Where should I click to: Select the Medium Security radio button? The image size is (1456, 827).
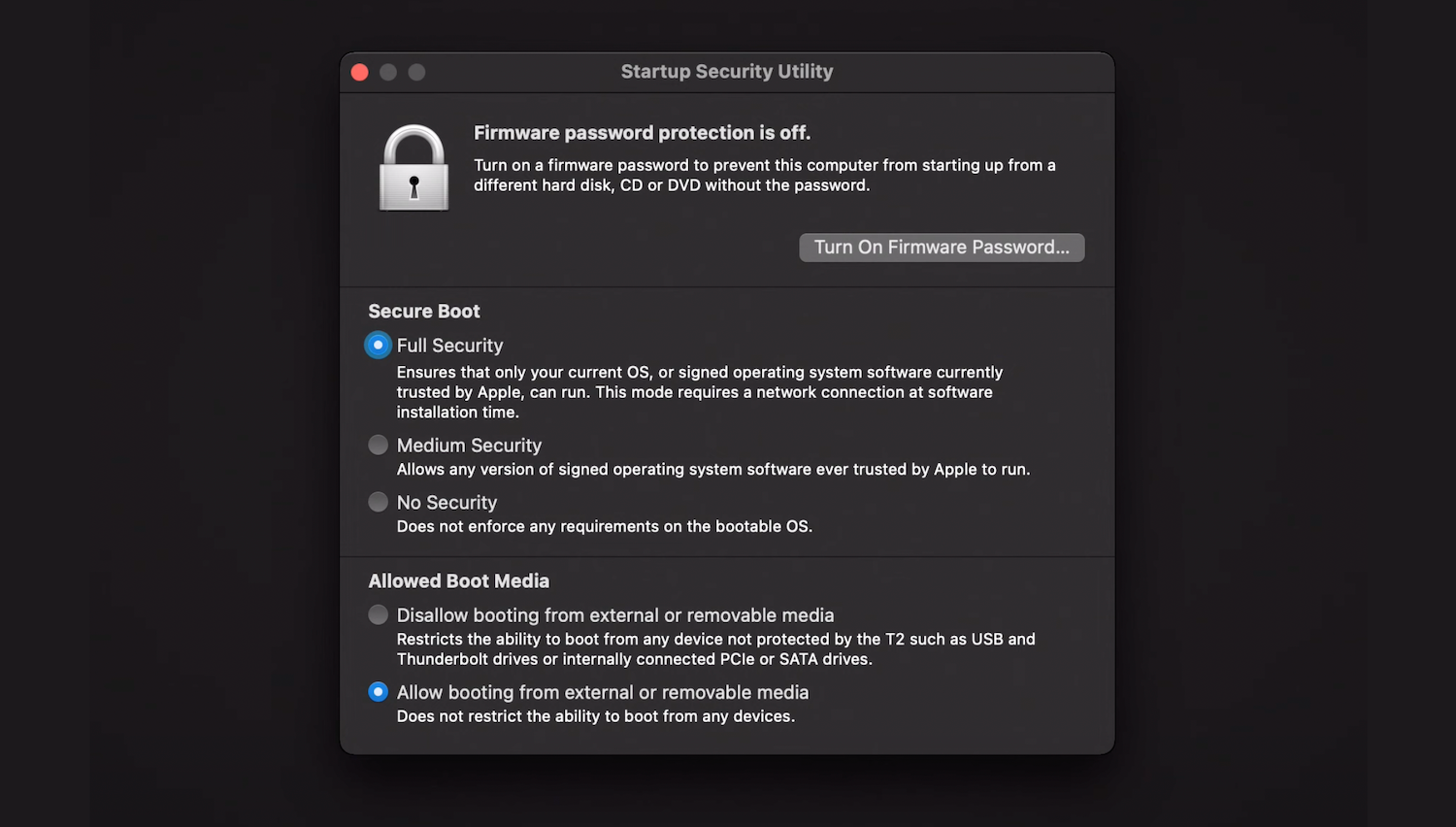pyautogui.click(x=378, y=445)
